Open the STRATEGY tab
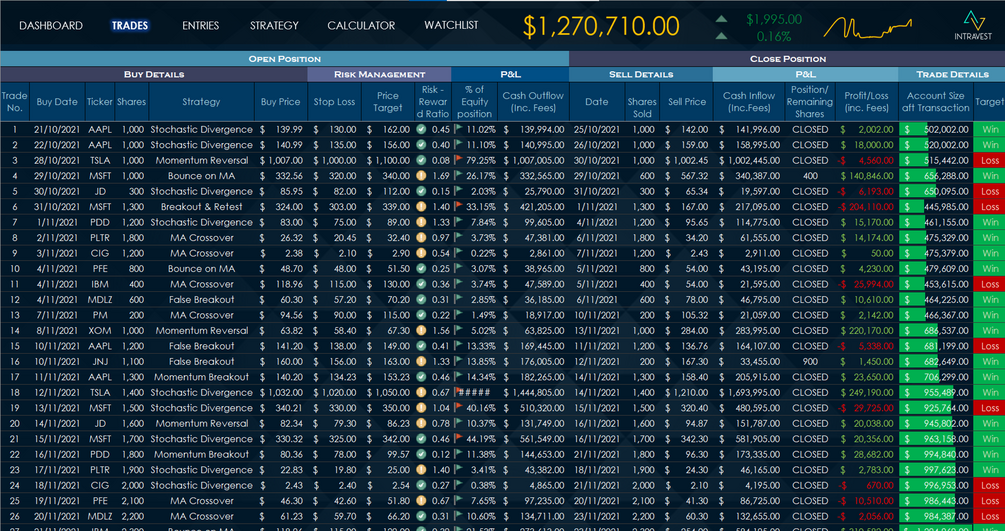The height and width of the screenshot is (531, 1005). click(x=274, y=26)
